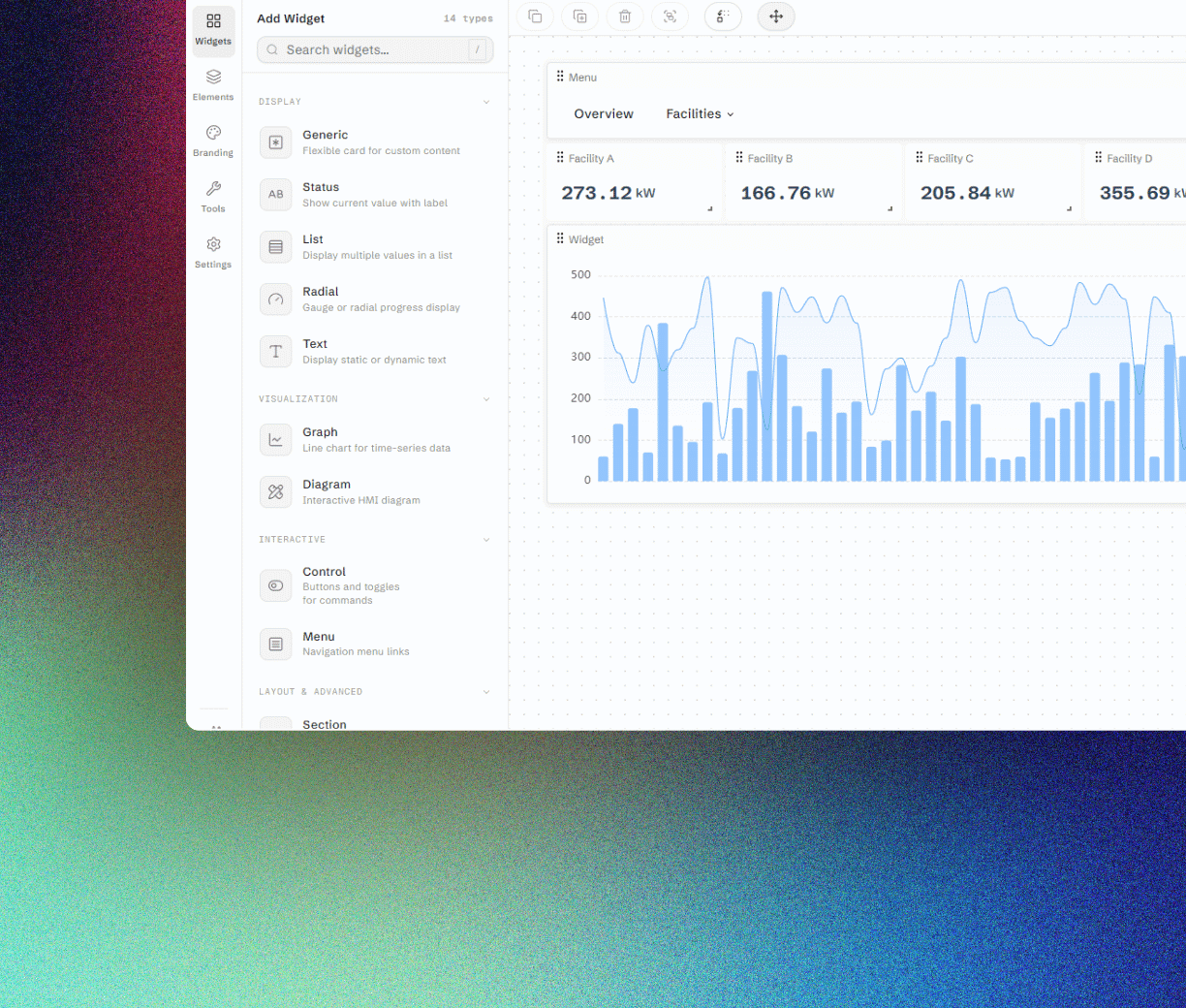Click 'Show current value with label' text
This screenshot has height=1008, width=1186.
tap(375, 204)
